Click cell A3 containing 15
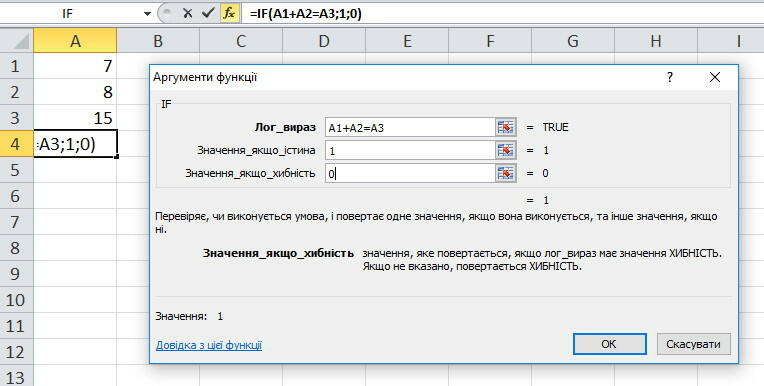This screenshot has width=764, height=386. pos(75,117)
